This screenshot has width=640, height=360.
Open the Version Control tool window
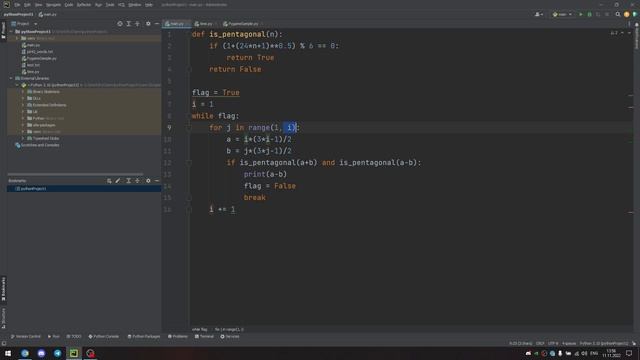(25, 336)
